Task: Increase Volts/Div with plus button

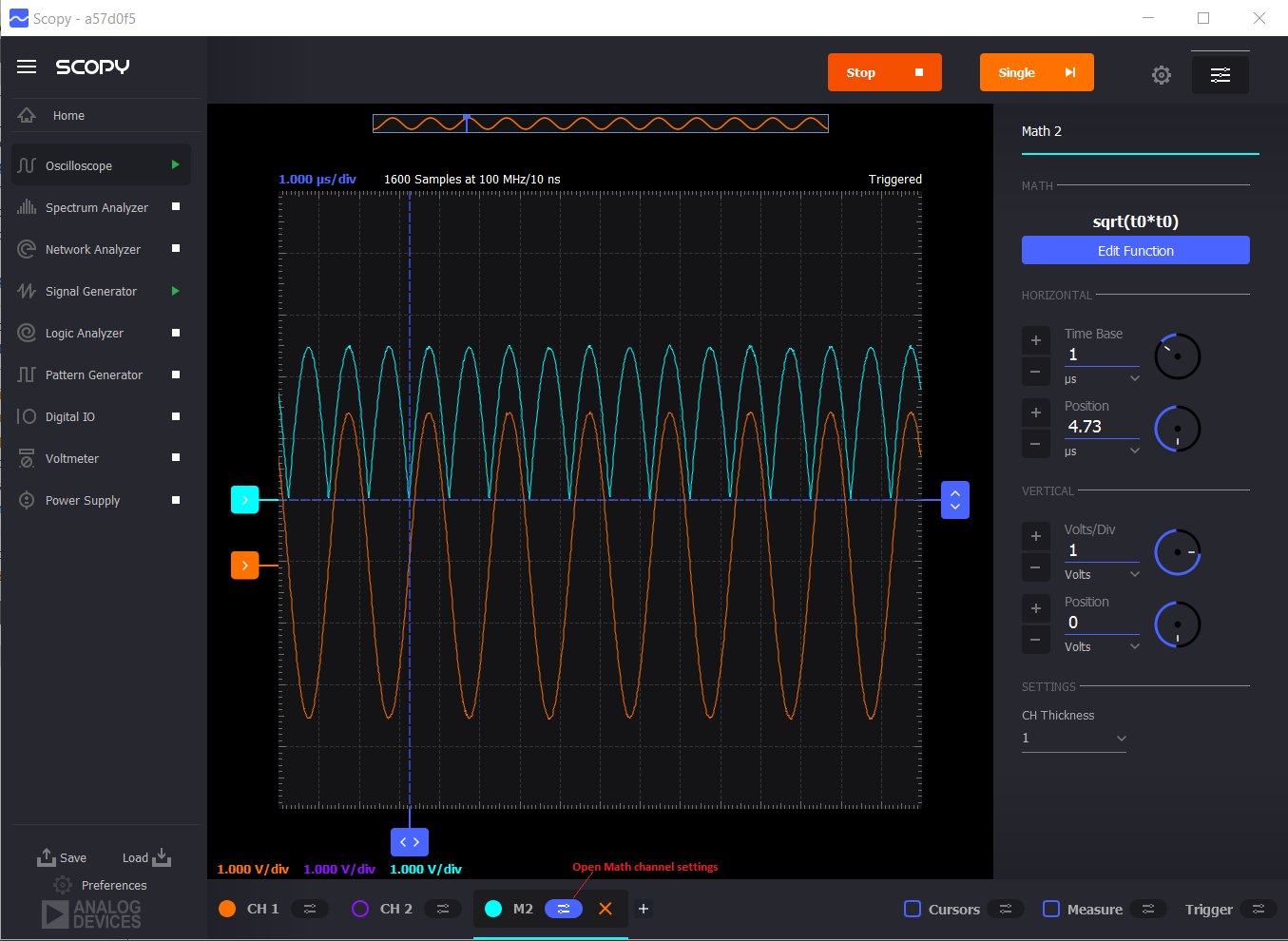Action: point(1036,536)
